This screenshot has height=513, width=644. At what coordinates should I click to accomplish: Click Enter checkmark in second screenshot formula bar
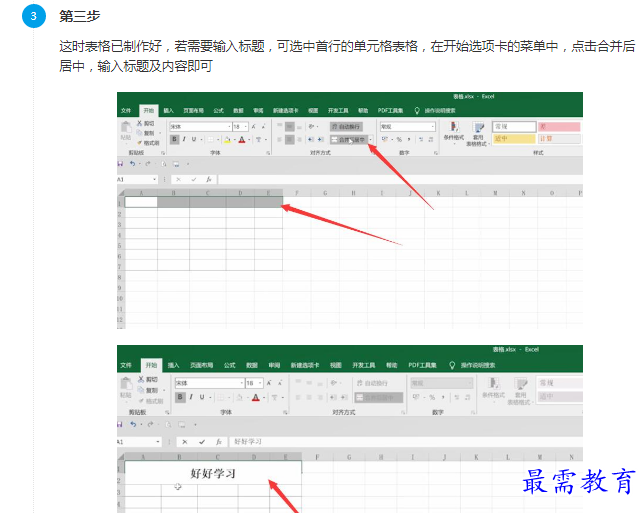coord(202,442)
